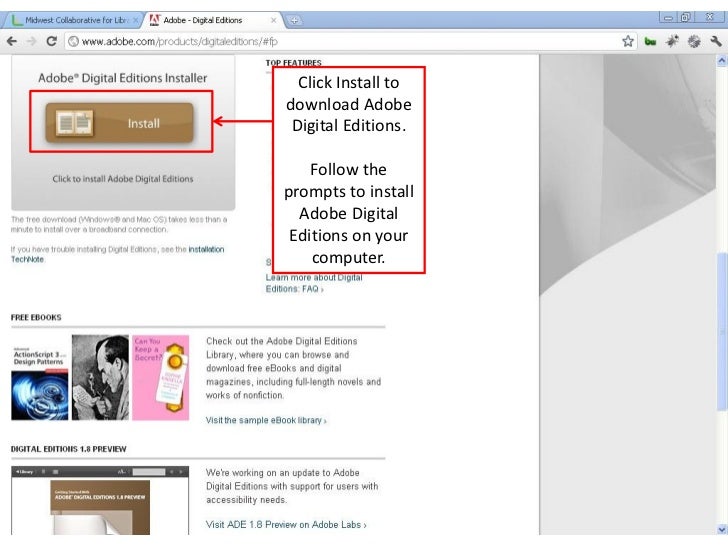Screen dimensions: 728x546
Task: Bookmark this page with the star icon
Action: (x=628, y=41)
